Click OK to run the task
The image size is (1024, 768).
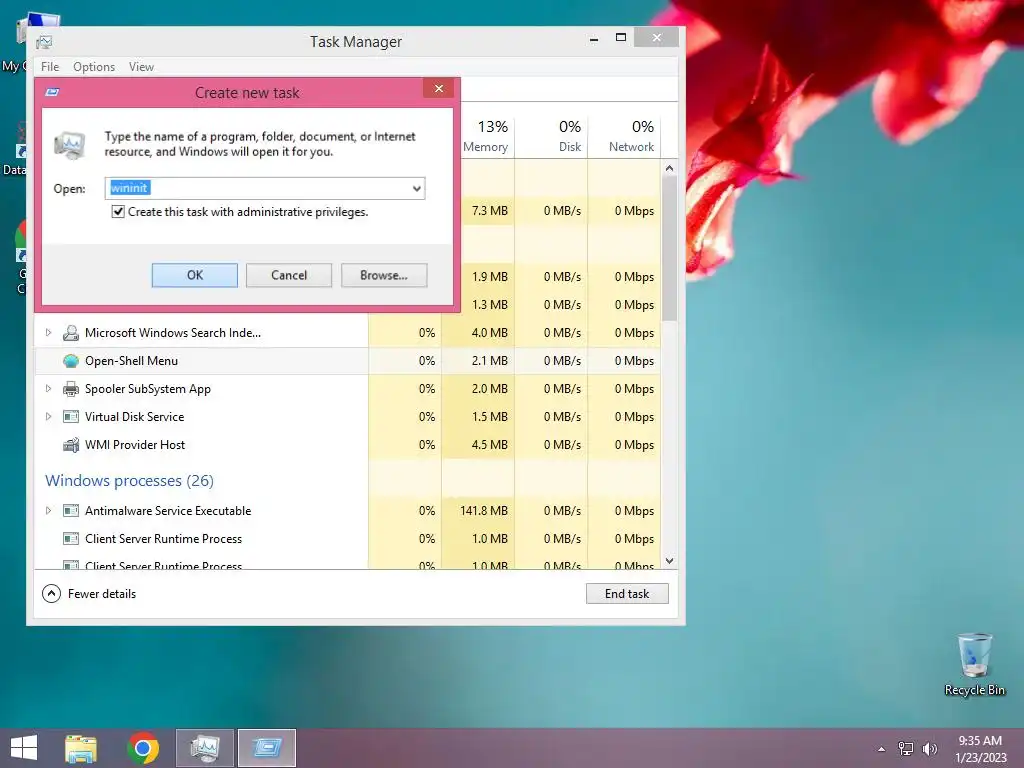(x=195, y=276)
